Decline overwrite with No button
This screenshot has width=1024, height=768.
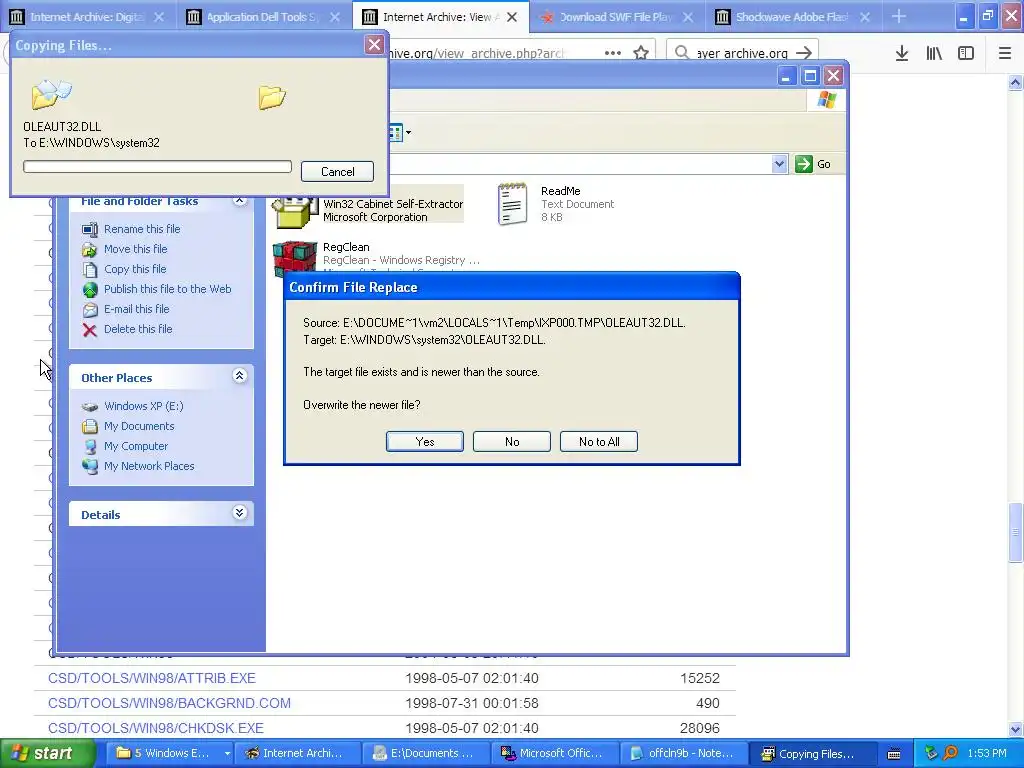tap(512, 441)
